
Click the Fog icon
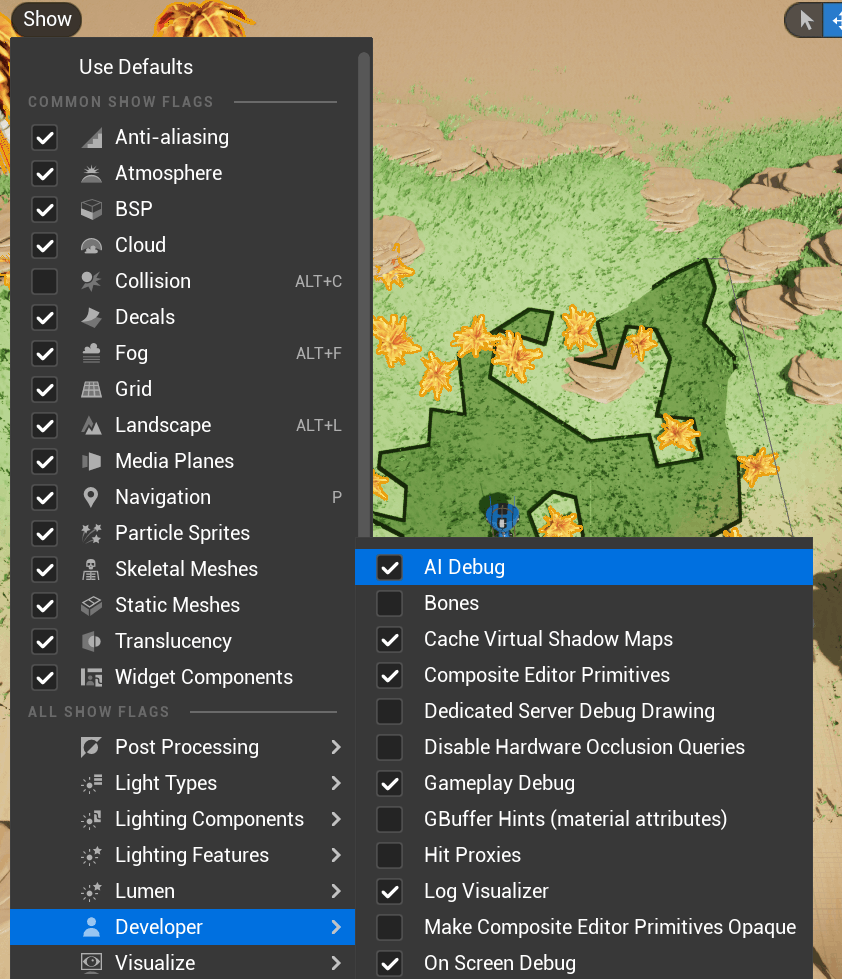(x=92, y=353)
